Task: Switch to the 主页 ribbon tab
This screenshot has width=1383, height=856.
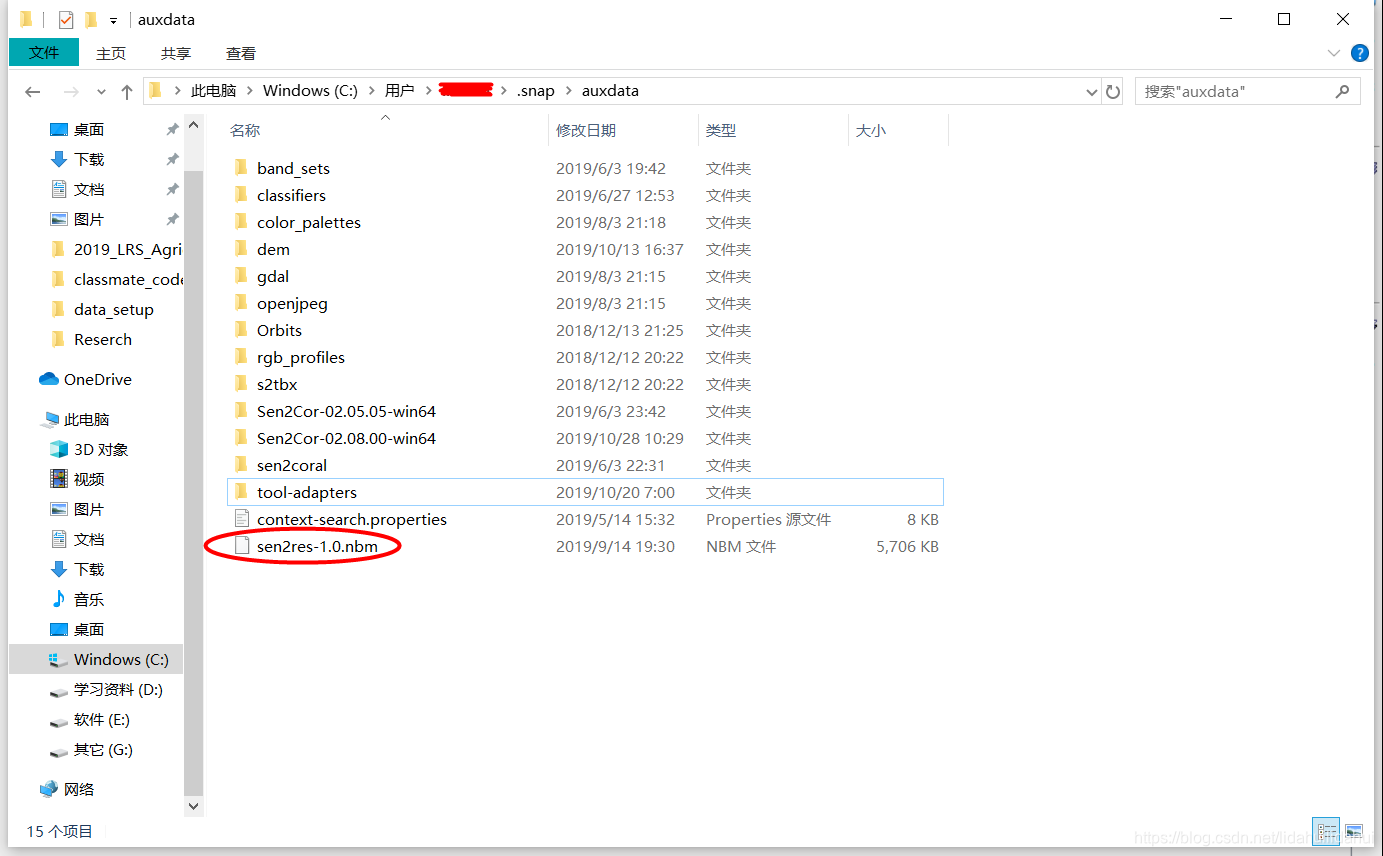Action: point(111,53)
